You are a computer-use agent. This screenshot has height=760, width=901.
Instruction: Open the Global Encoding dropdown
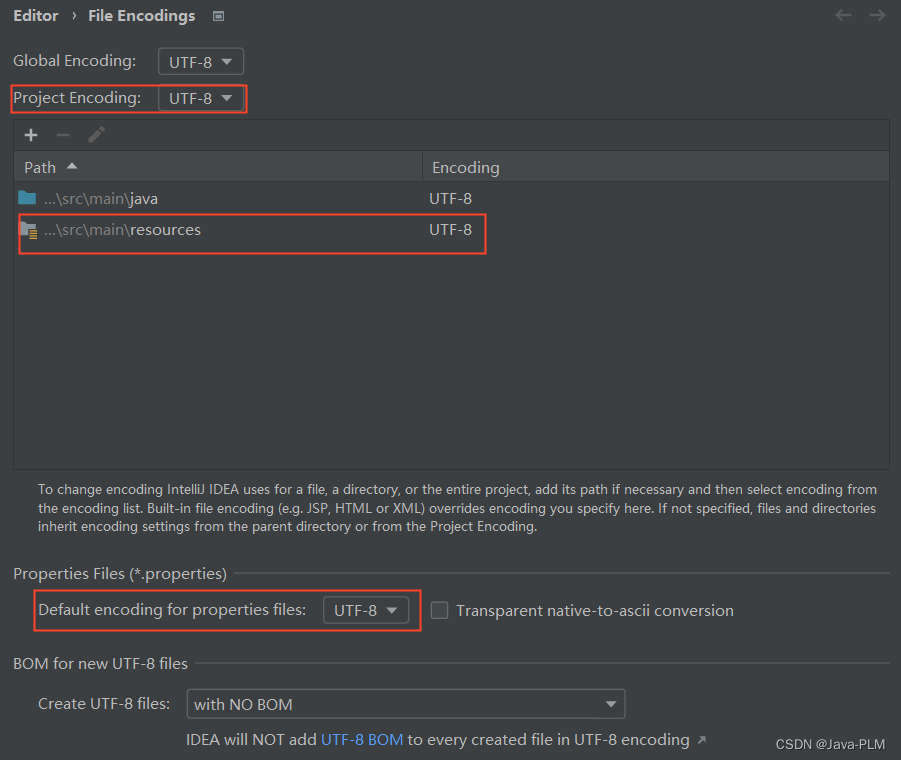coord(200,61)
